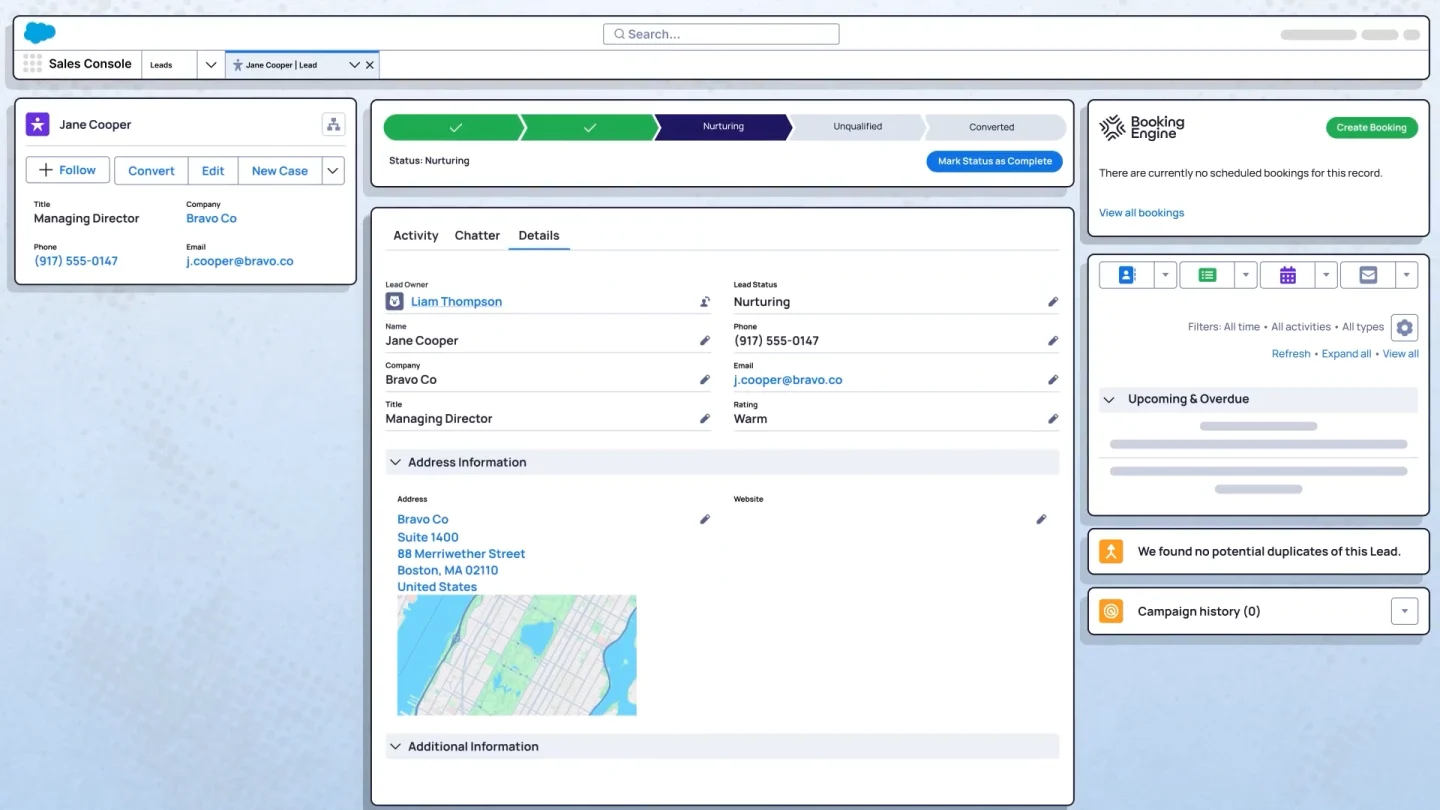
Task: Select the Nurturing path stage
Action: [x=723, y=127]
